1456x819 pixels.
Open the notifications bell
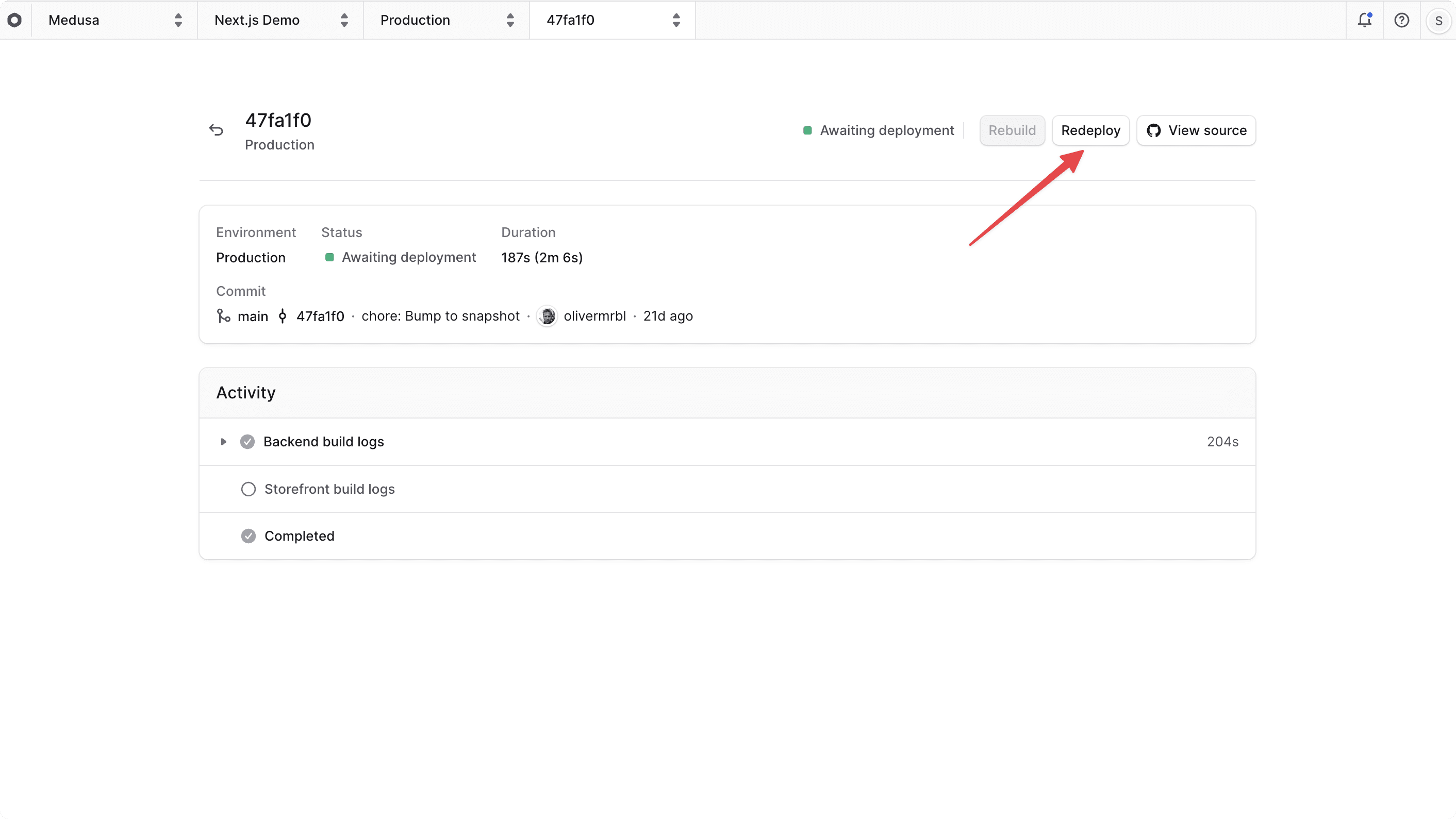coord(1365,20)
